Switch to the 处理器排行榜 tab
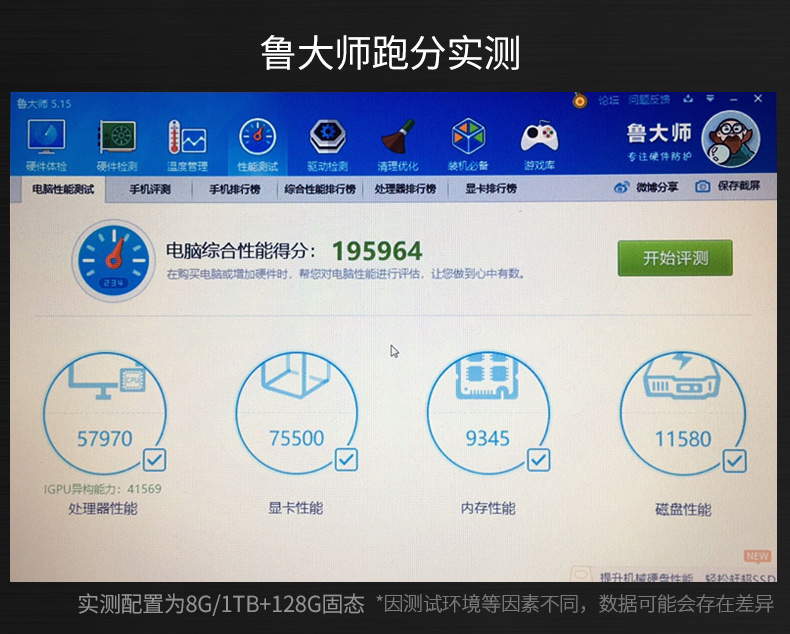The image size is (790, 634). click(x=405, y=189)
